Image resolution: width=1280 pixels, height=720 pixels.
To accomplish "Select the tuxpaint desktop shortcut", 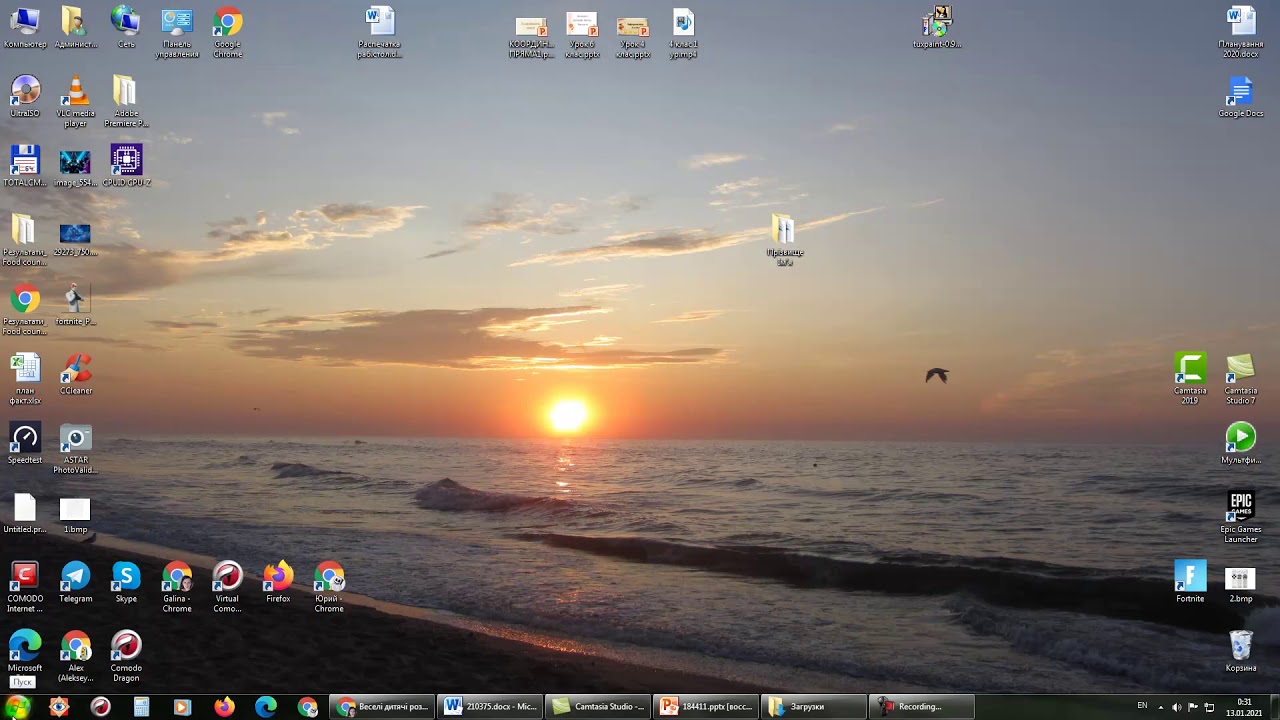I will [937, 27].
